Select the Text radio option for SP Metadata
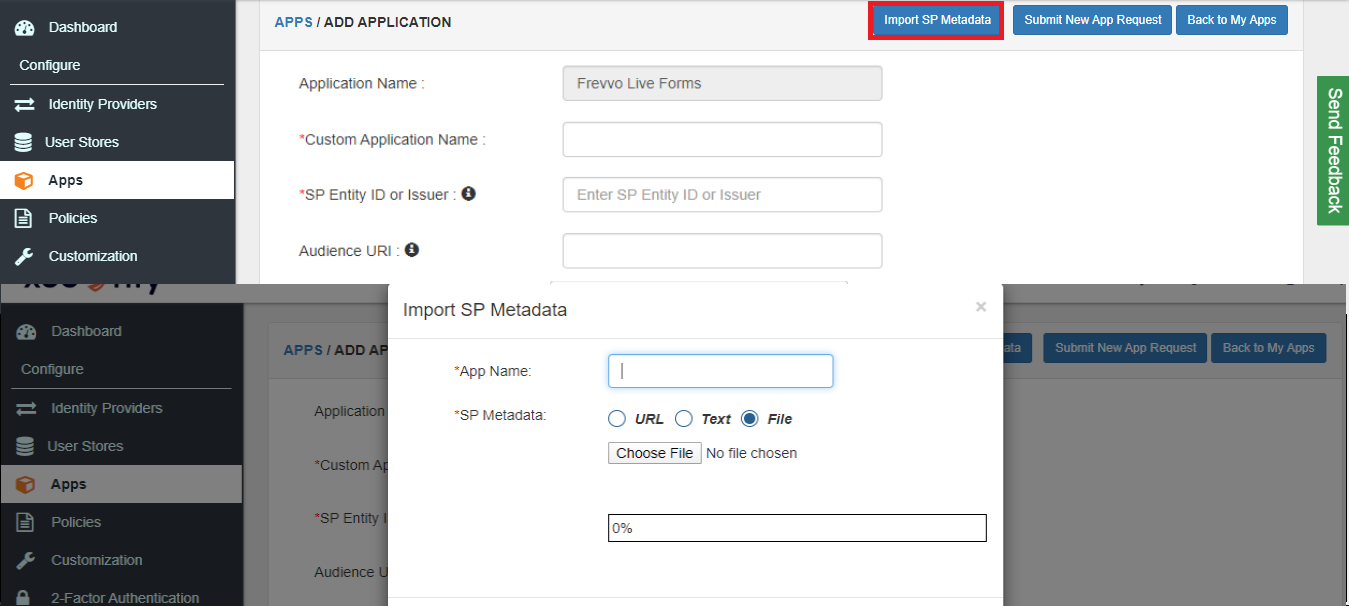1349x606 pixels. [684, 419]
